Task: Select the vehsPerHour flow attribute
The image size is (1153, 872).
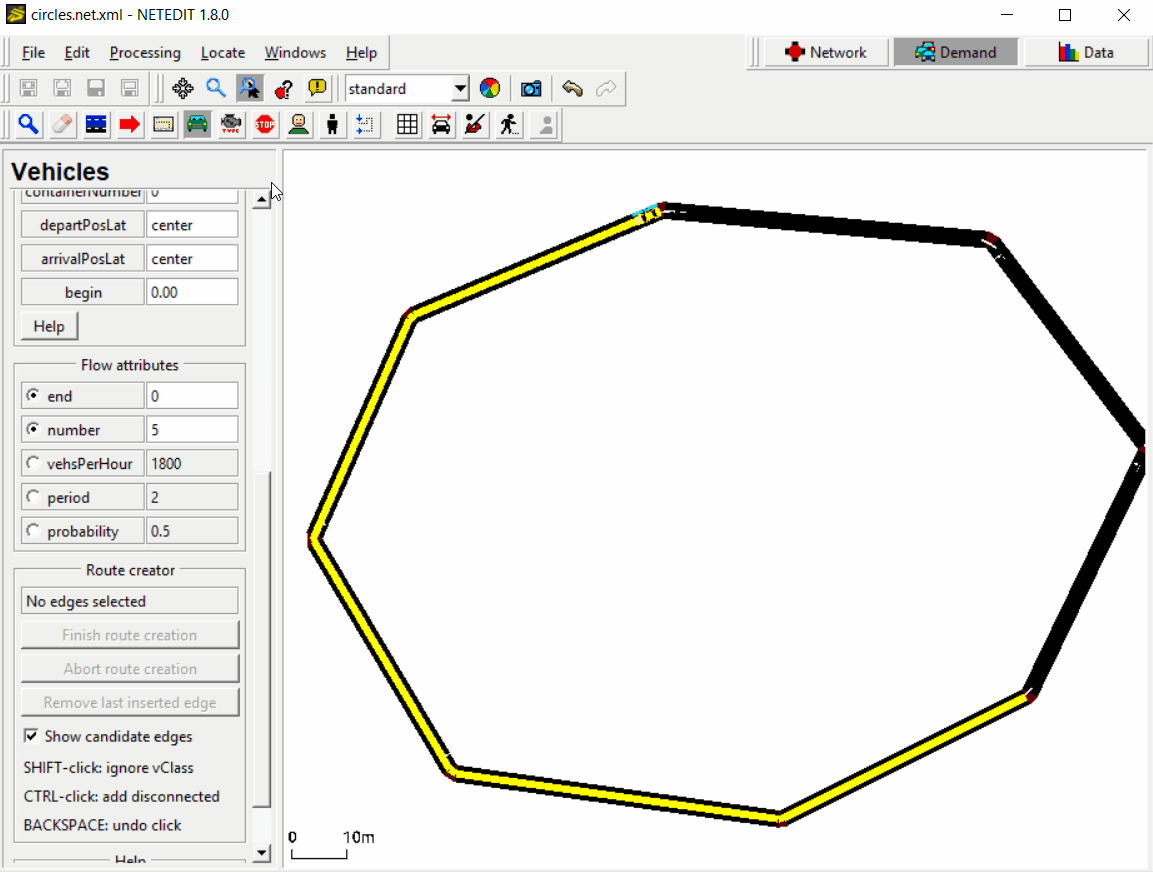Action: 33,463
